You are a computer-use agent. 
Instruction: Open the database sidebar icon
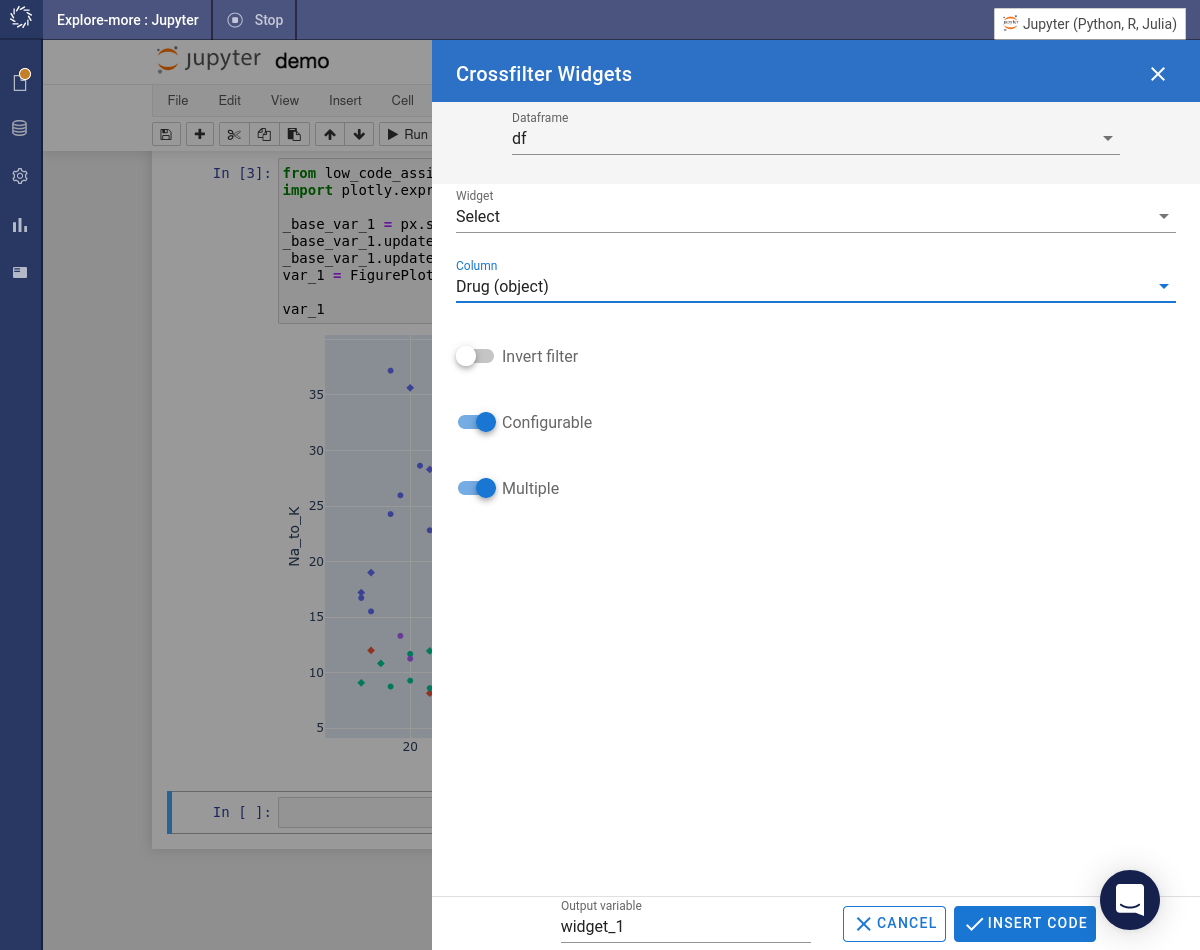(x=20, y=128)
